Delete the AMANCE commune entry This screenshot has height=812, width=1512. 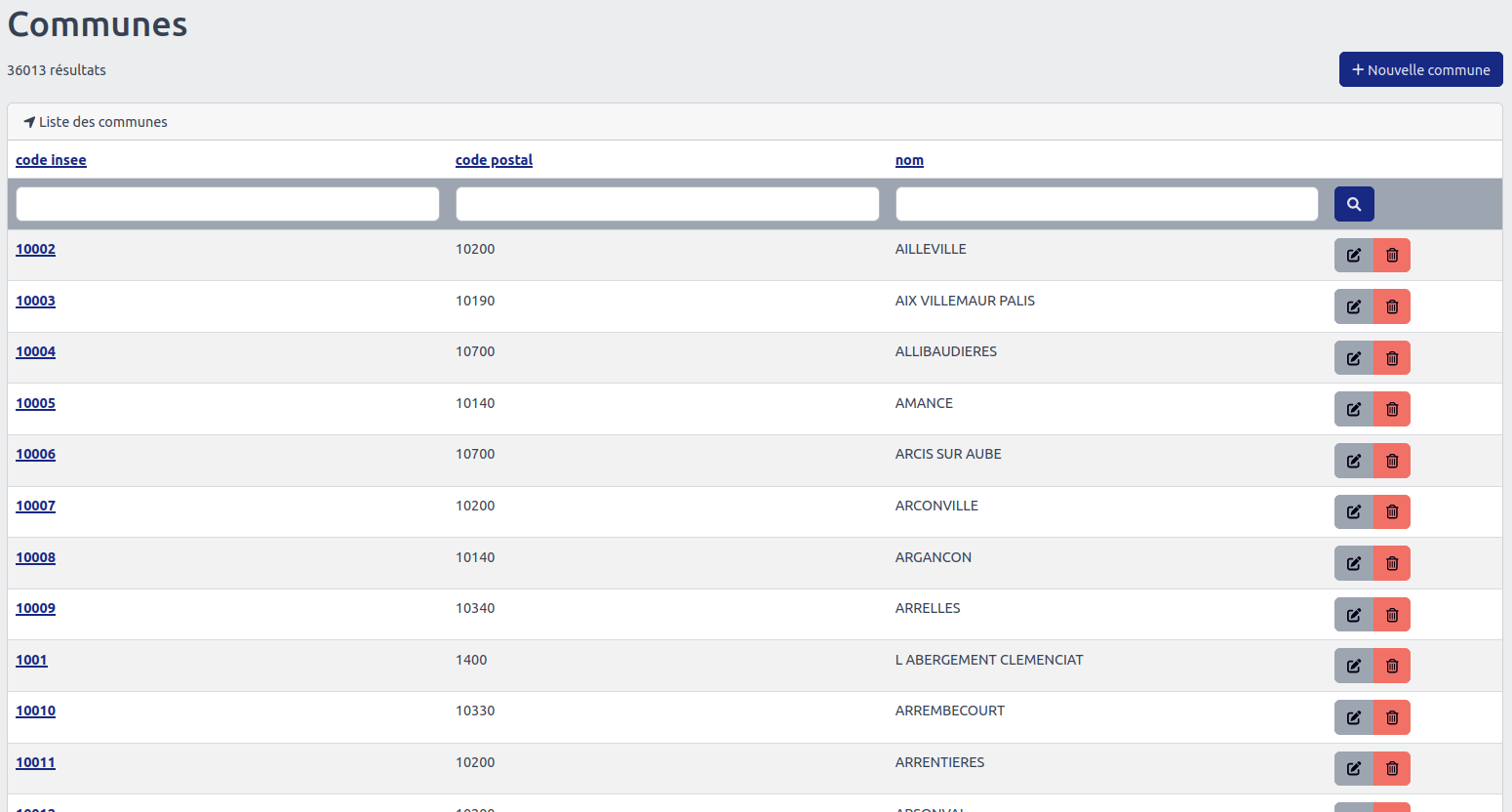(x=1392, y=409)
